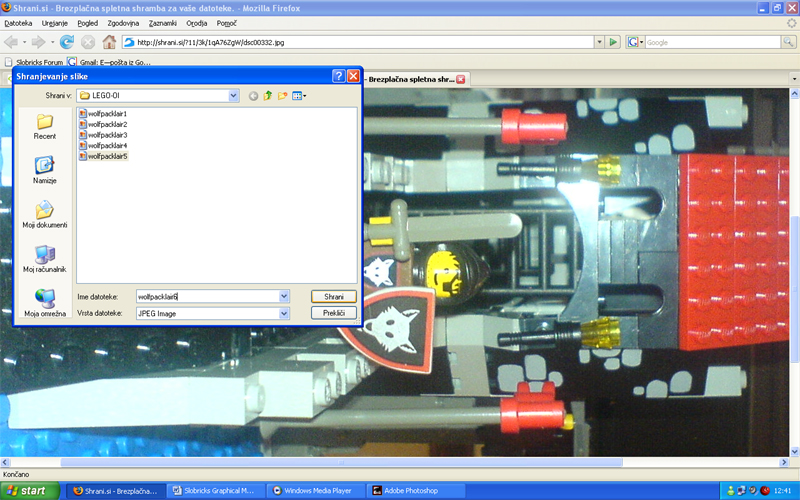Select file wolfpacklair4

pos(103,145)
